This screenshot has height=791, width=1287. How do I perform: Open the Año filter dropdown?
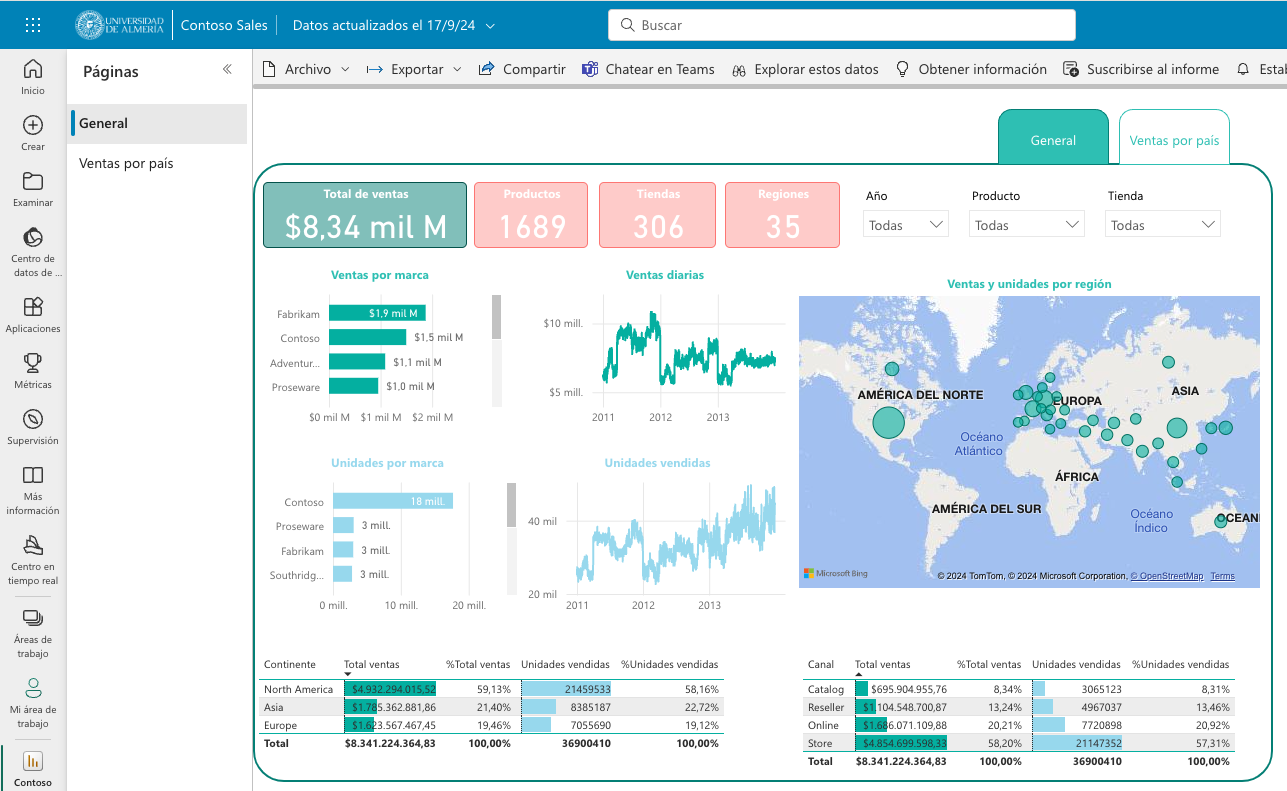[x=906, y=225]
